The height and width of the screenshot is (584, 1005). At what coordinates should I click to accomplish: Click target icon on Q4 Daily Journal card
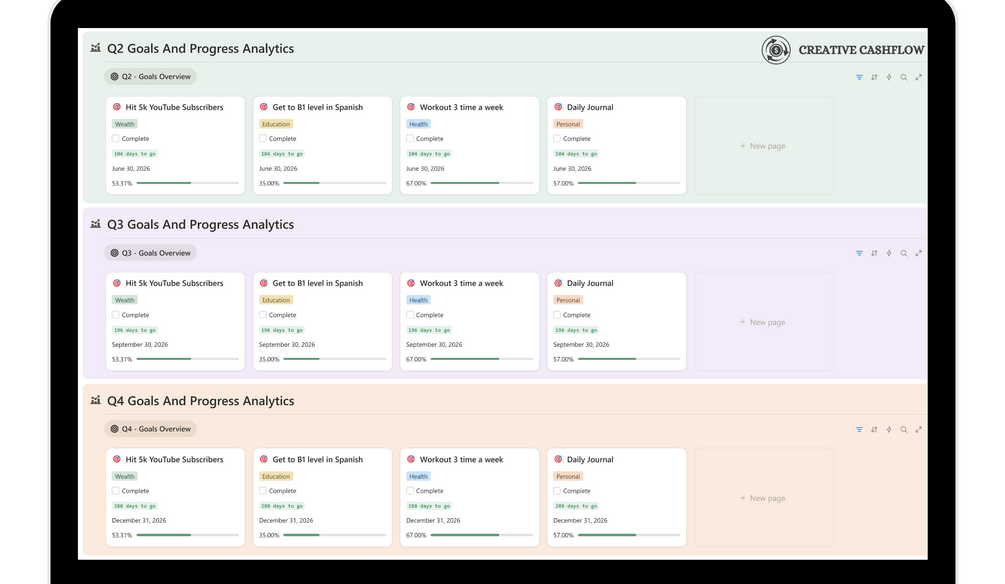[x=558, y=459]
